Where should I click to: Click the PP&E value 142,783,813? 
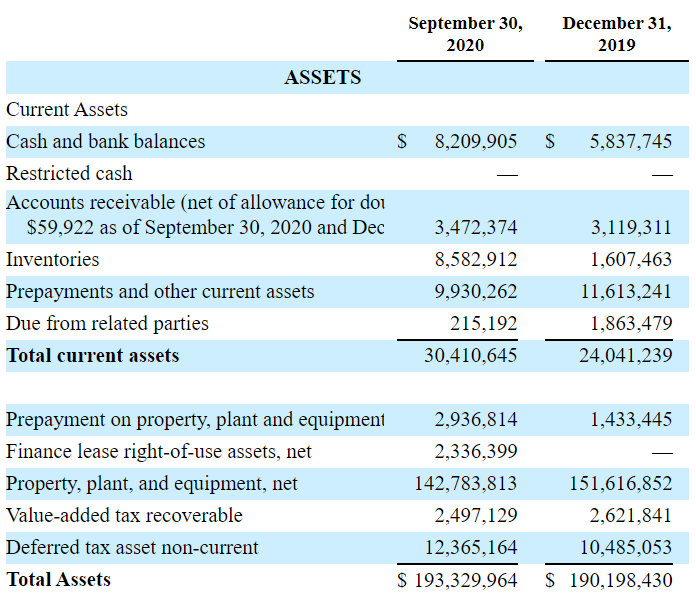click(466, 483)
